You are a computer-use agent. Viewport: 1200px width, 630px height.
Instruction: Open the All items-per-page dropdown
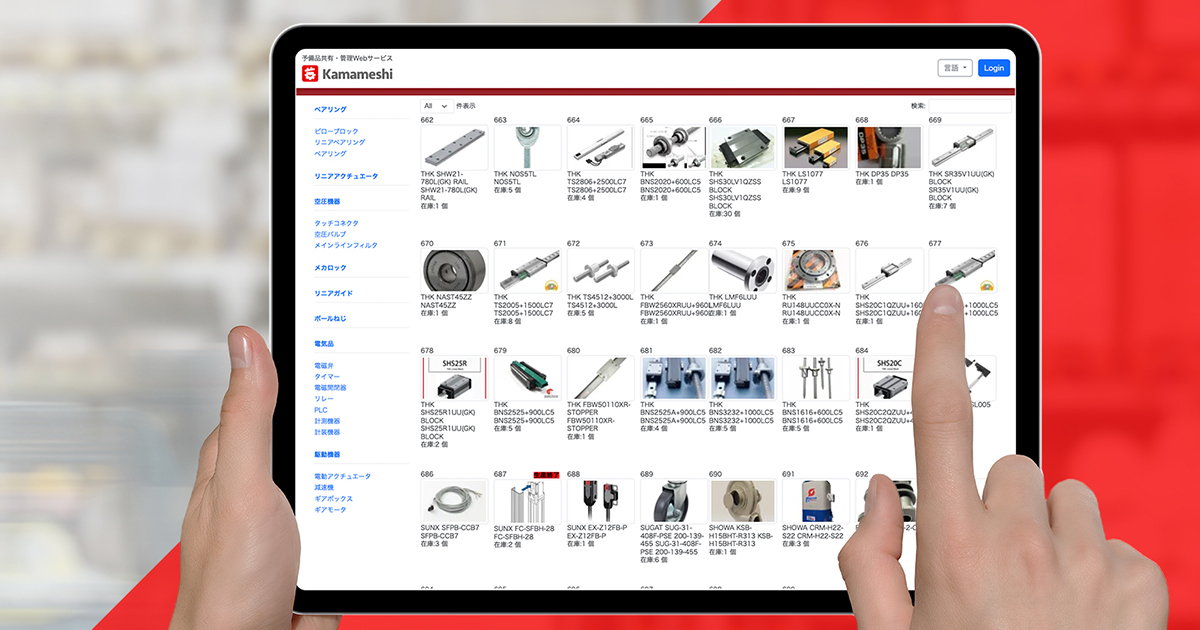pyautogui.click(x=436, y=105)
